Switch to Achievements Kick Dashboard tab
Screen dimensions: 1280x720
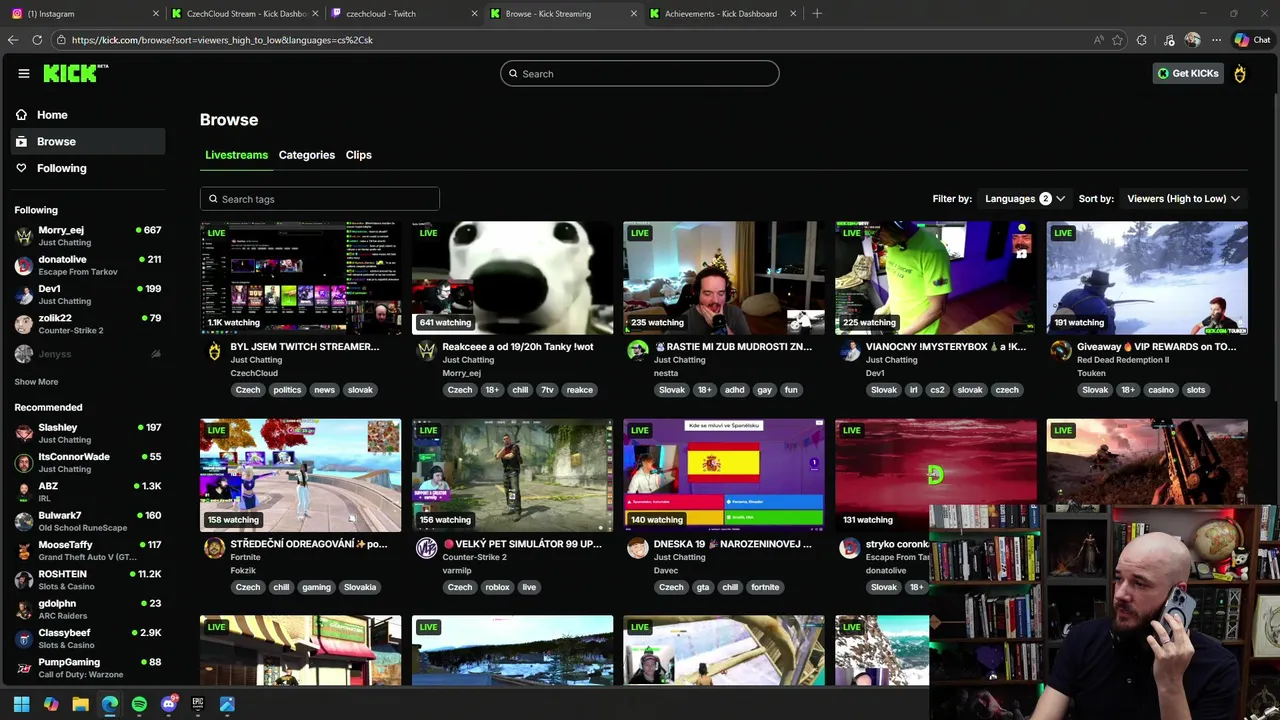(720, 14)
